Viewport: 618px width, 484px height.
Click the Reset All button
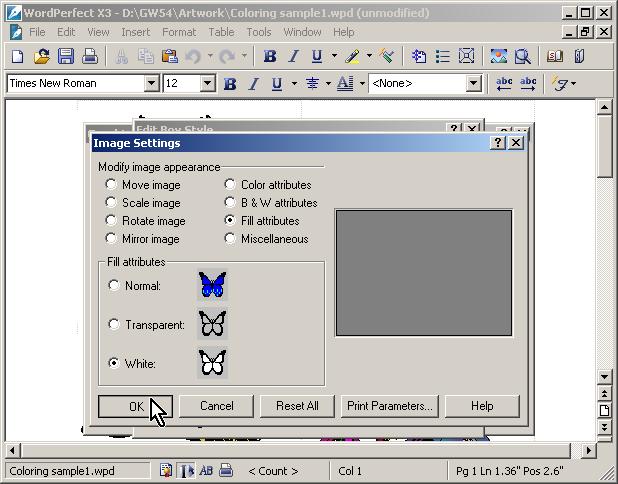[297, 406]
